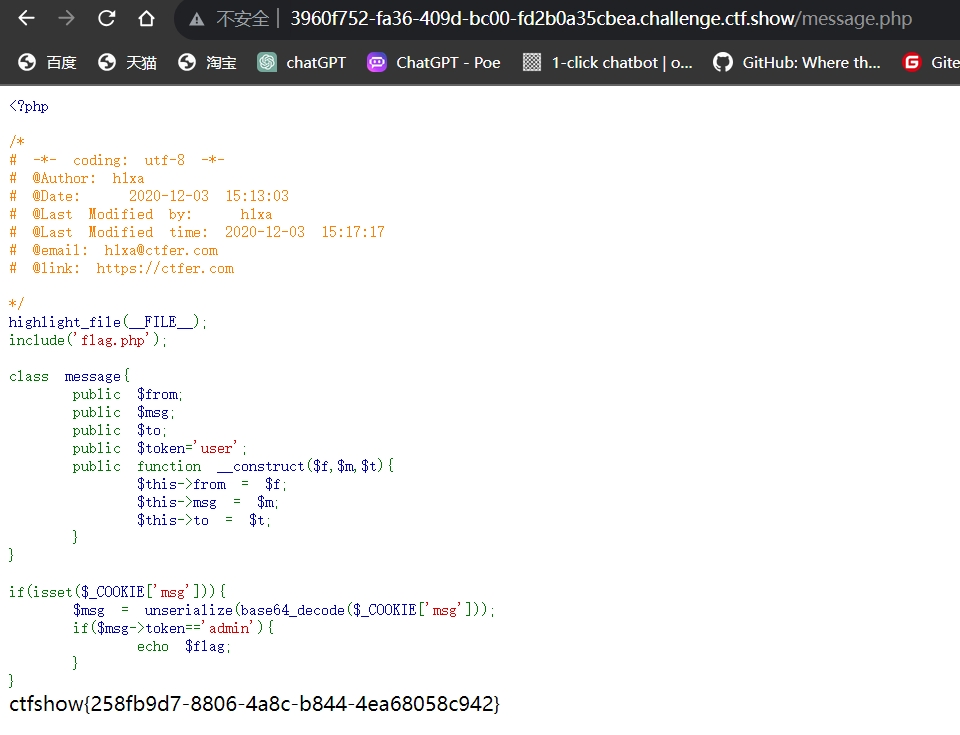Click the __construct($f,$m,$t) function line

(x=233, y=466)
